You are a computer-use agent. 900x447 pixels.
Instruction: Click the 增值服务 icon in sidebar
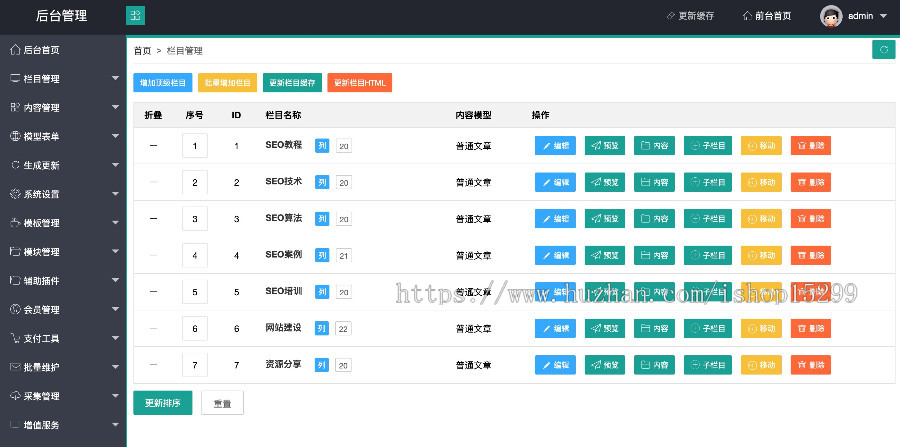15,425
